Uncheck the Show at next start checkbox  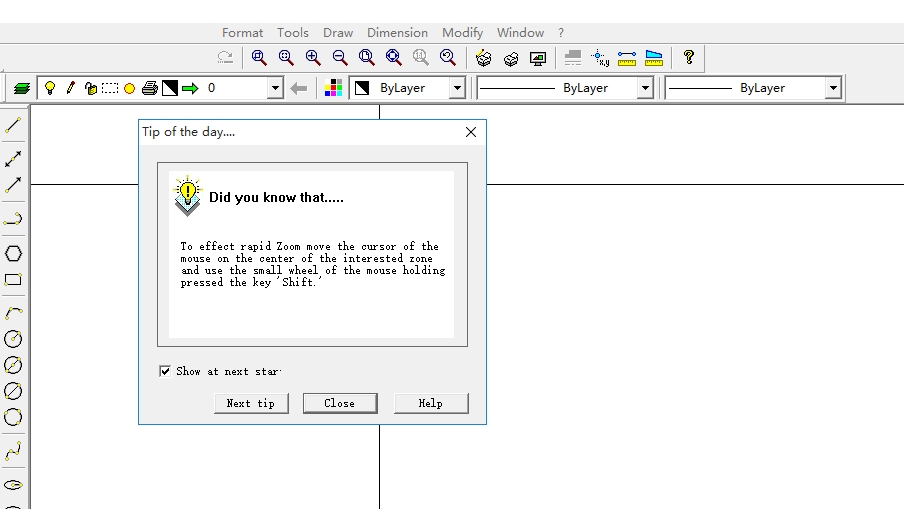click(165, 371)
